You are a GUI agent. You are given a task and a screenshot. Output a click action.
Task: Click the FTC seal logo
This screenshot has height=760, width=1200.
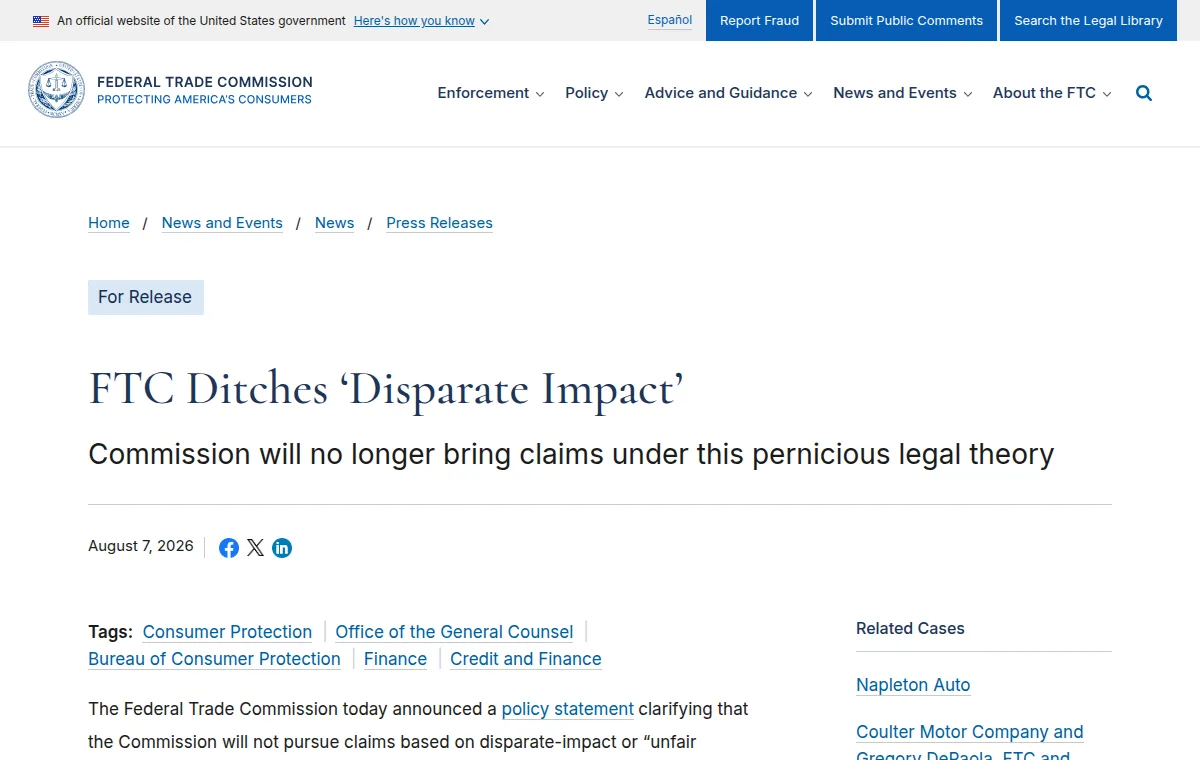click(x=56, y=90)
